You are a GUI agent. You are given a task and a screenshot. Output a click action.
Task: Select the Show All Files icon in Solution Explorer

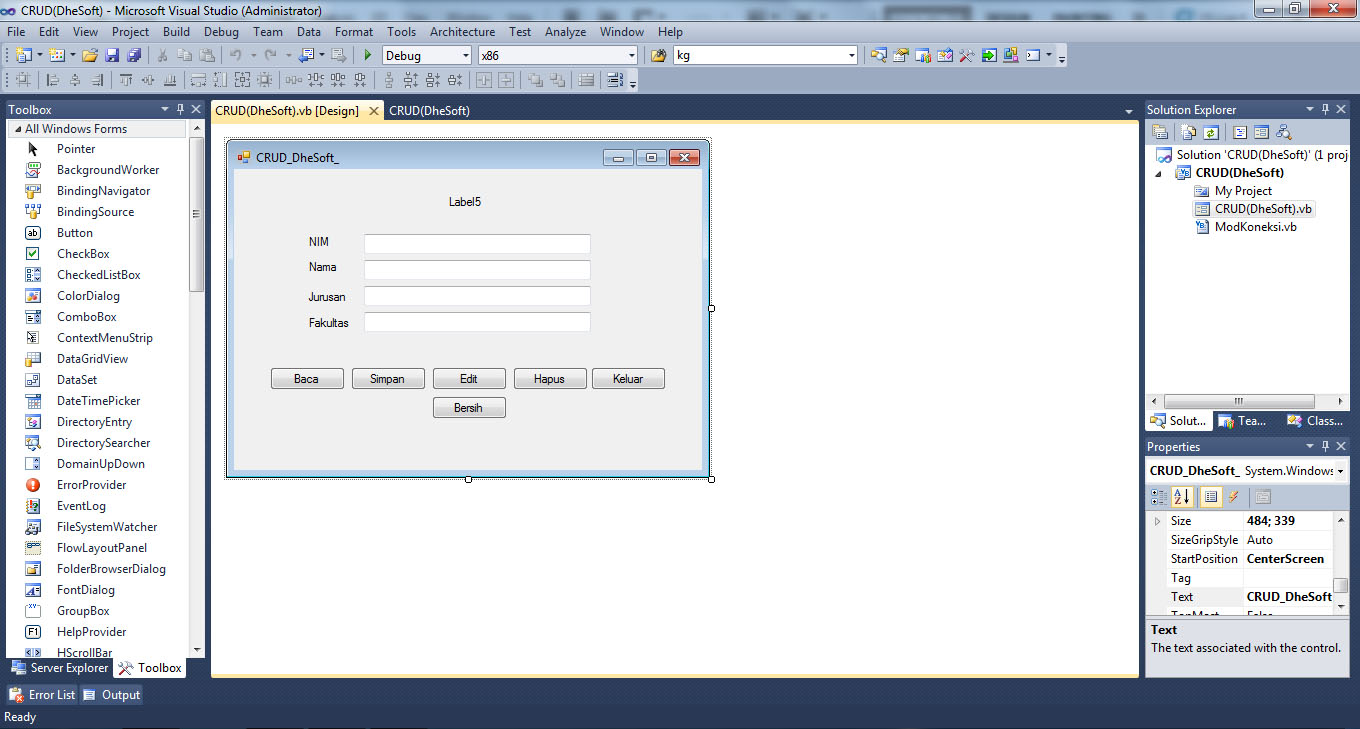[x=1188, y=131]
